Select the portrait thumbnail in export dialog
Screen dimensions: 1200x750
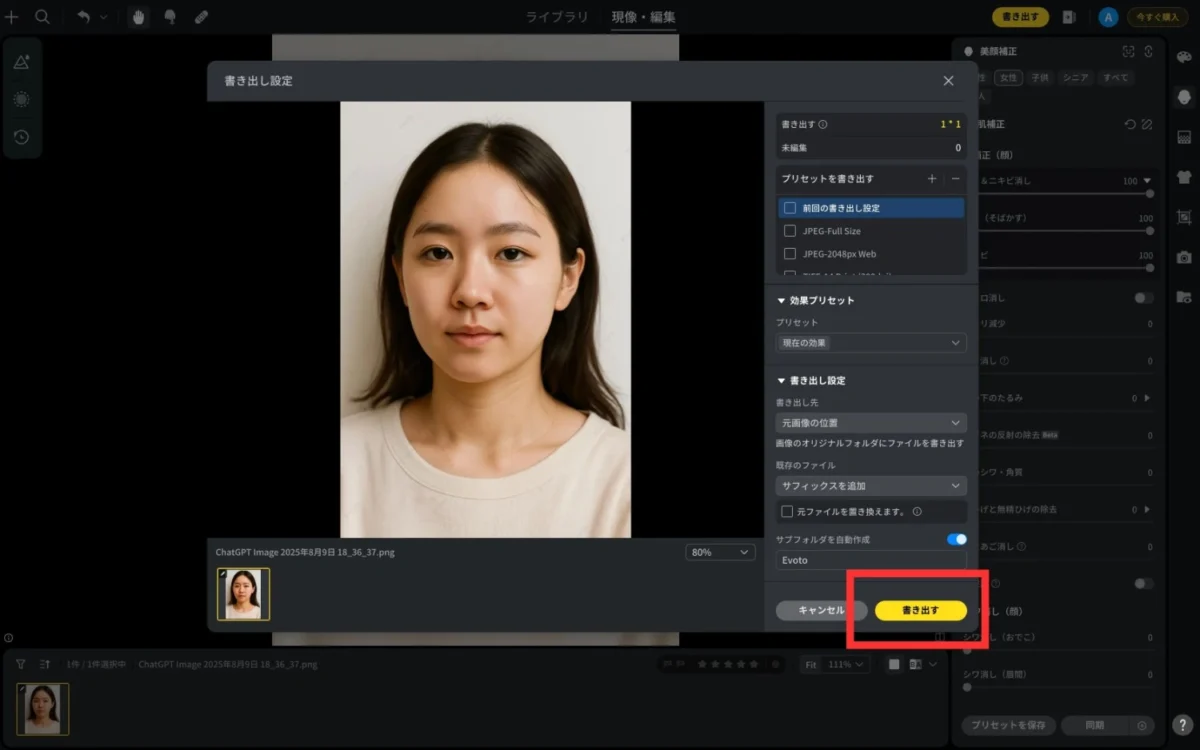click(243, 594)
